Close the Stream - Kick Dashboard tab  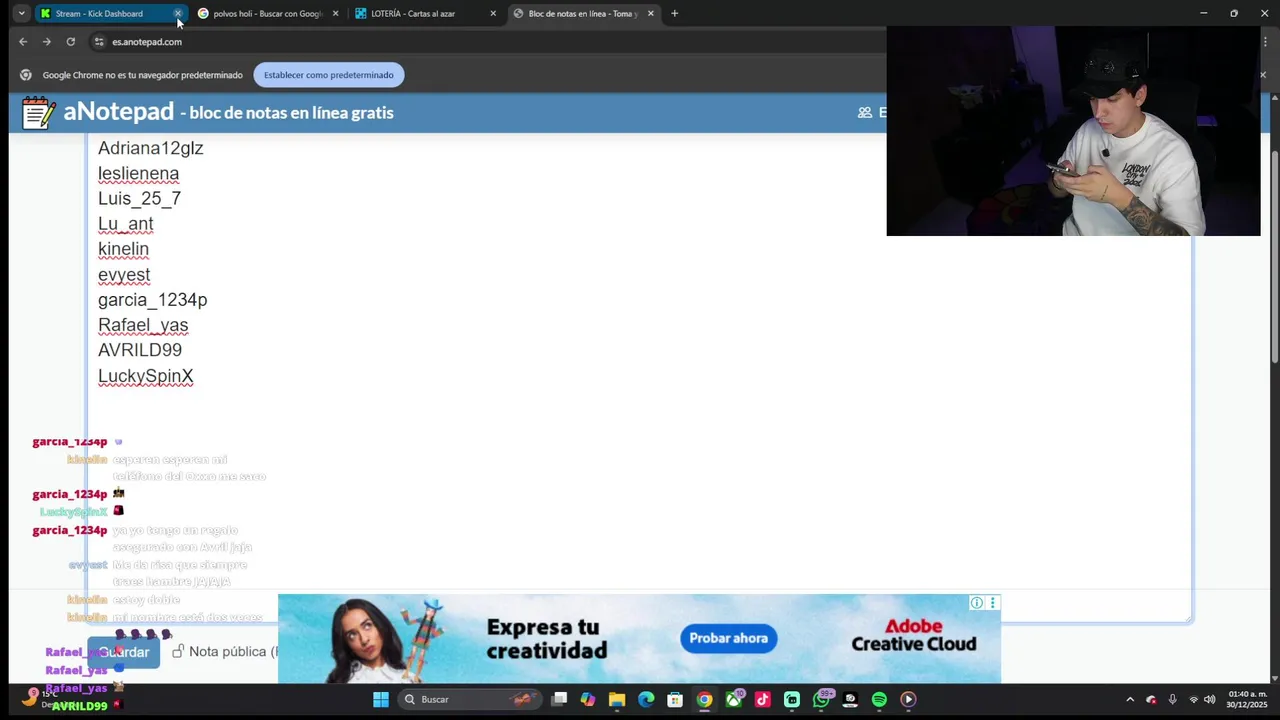pos(178,14)
